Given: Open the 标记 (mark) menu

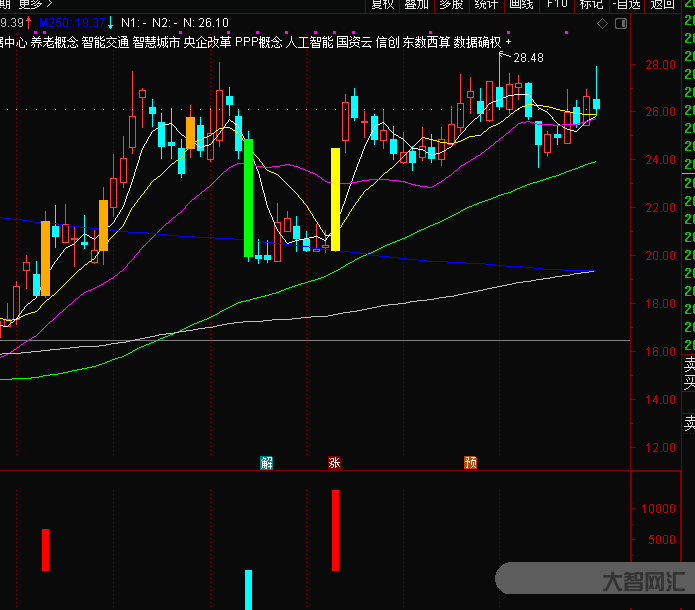Looking at the screenshot, I should coord(591,4).
